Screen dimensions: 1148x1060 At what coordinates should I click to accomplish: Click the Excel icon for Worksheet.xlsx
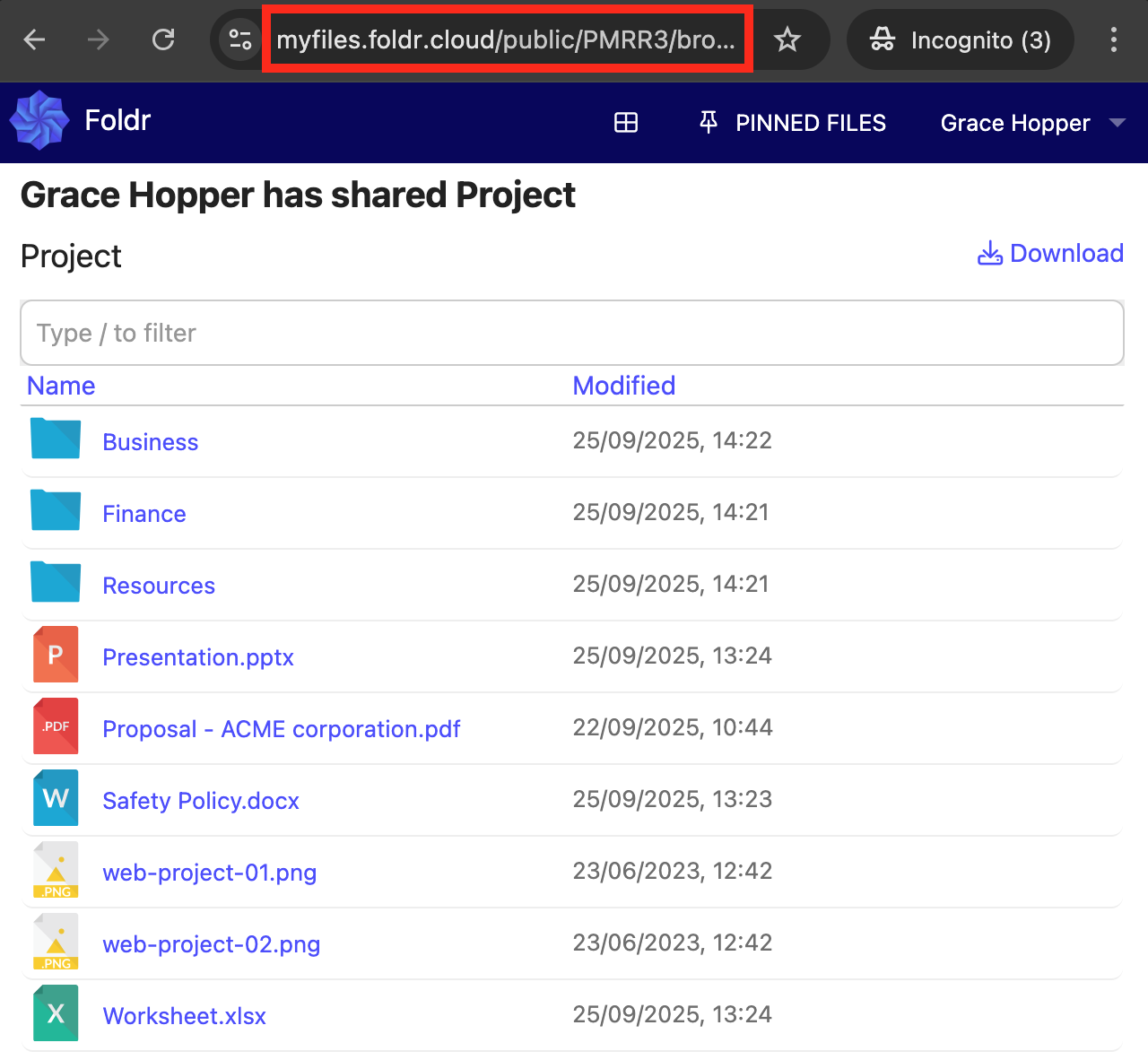[x=56, y=1014]
